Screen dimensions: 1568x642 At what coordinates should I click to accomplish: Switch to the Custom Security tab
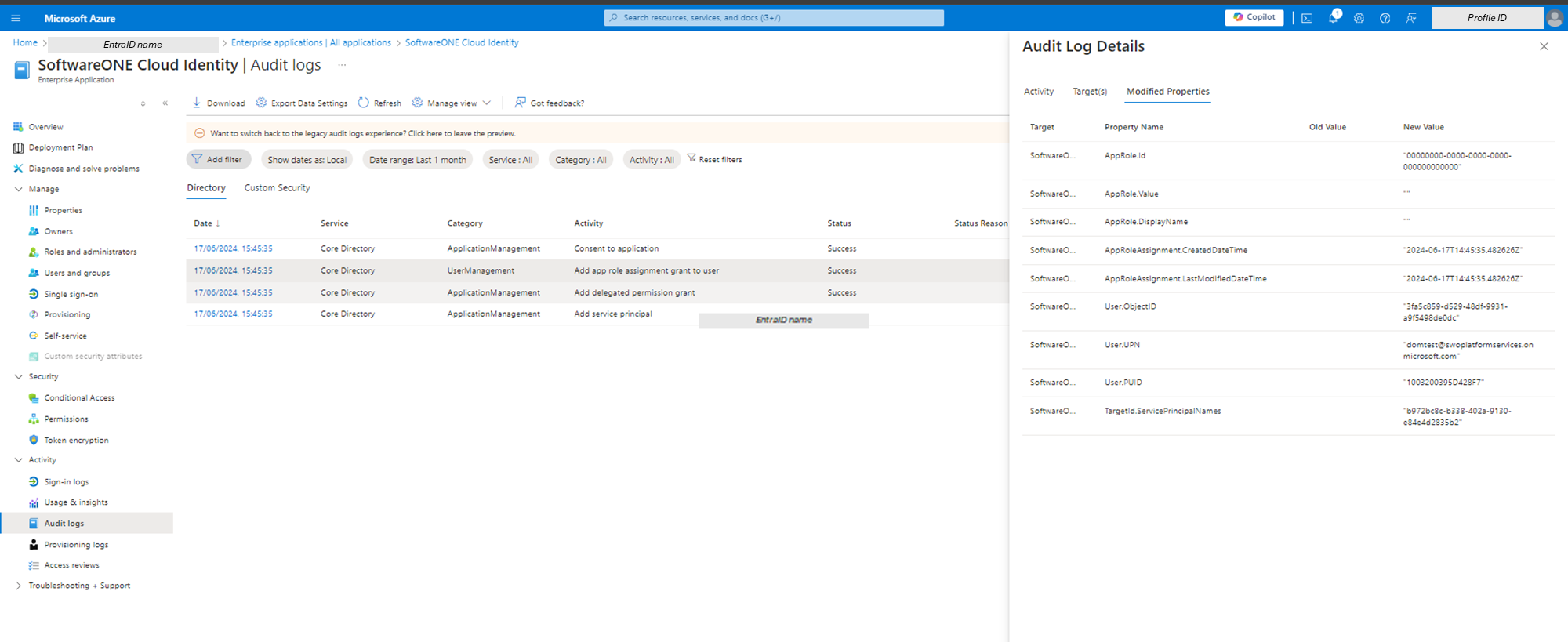point(277,188)
